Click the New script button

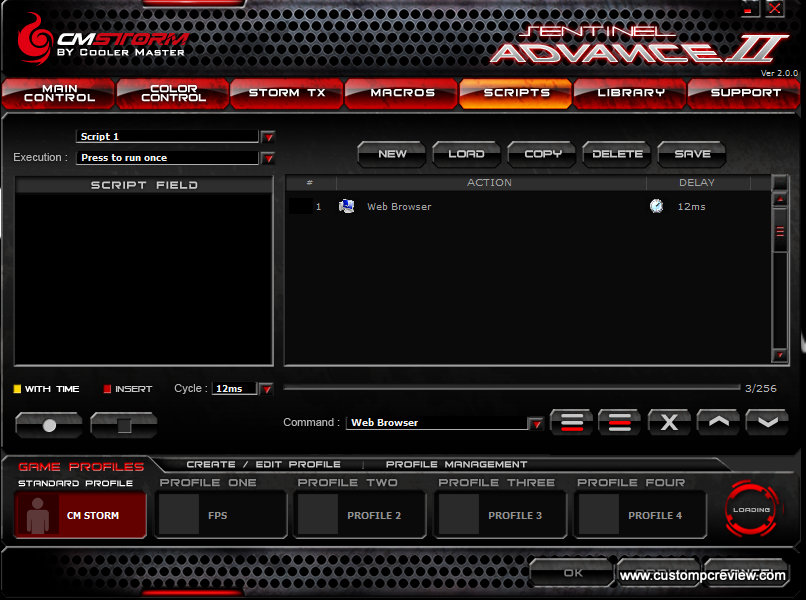click(392, 154)
